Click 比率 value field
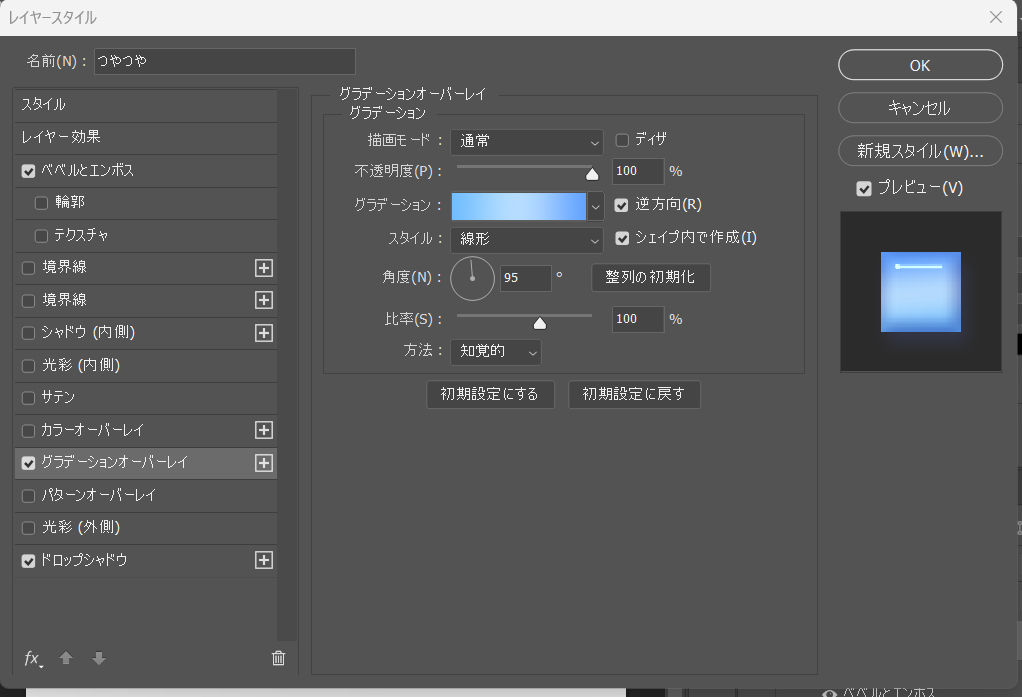 click(638, 319)
